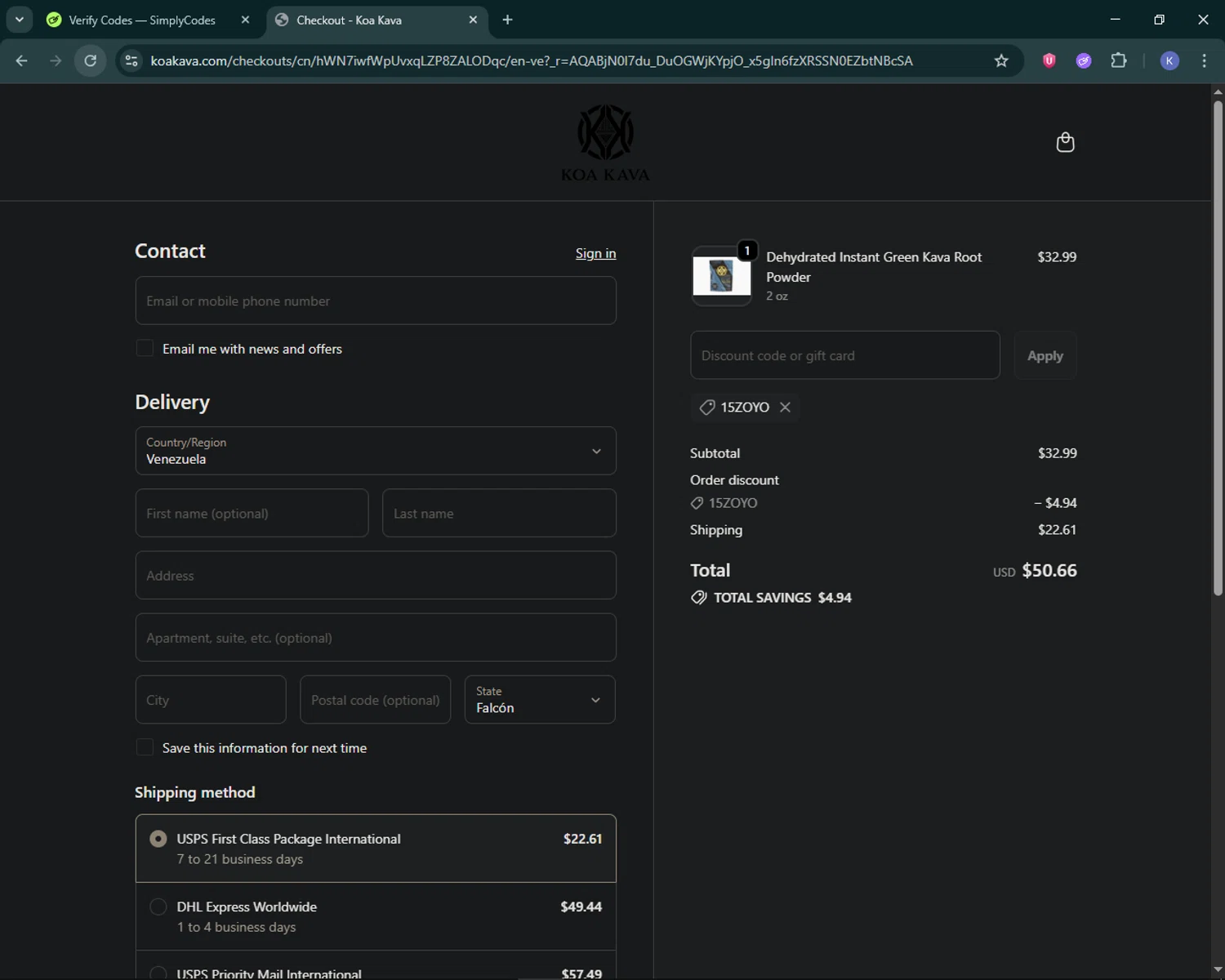Click the Koa Kava logo
This screenshot has height=980, width=1225.
[605, 143]
